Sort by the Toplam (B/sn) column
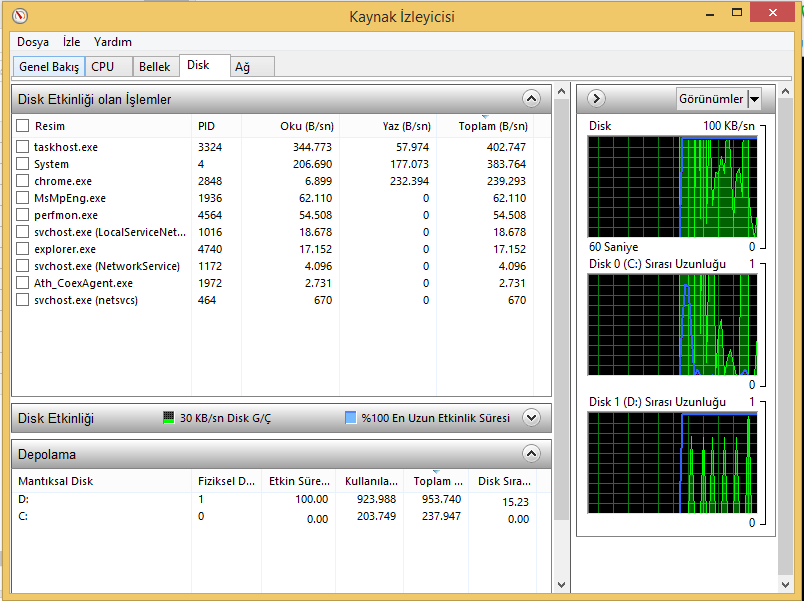Image resolution: width=804 pixels, height=601 pixels. click(x=485, y=126)
